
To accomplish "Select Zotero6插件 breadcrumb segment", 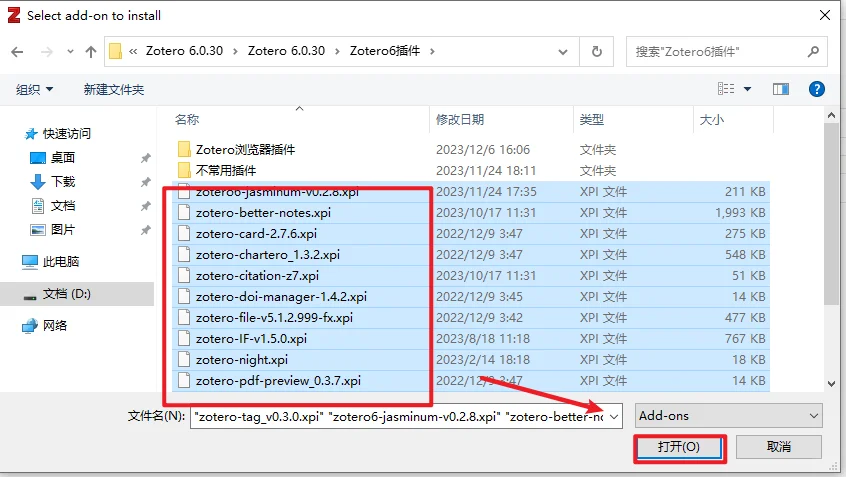I will [385, 51].
